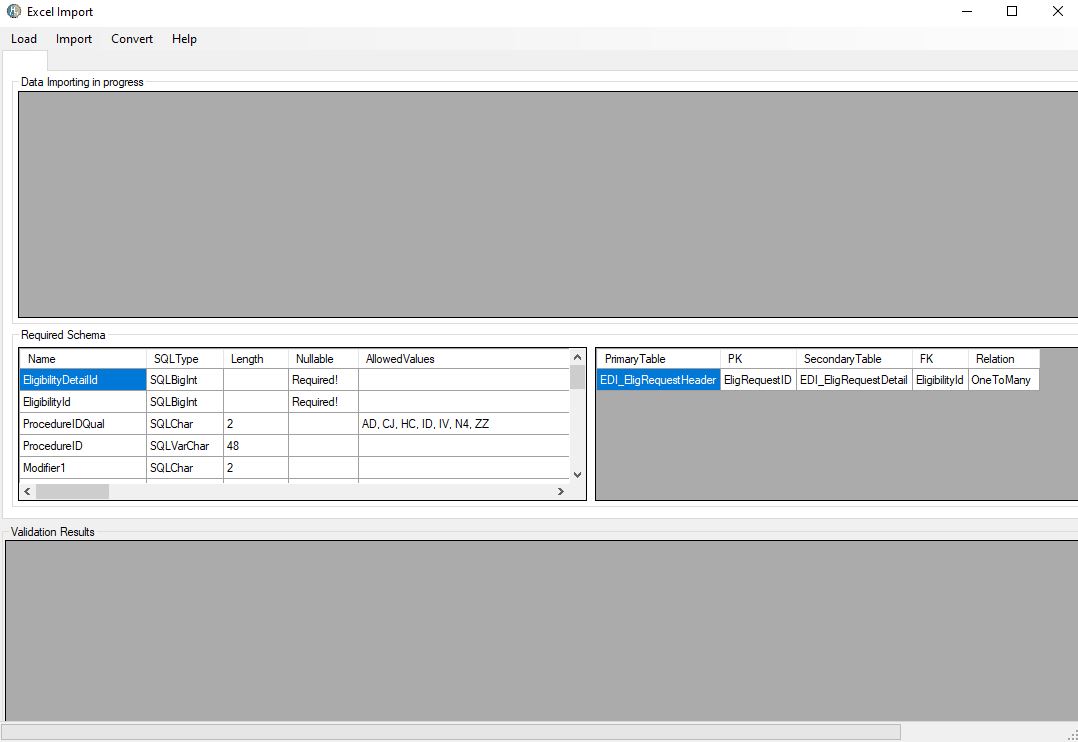
Task: Click the Excel Import app icon in title bar
Action: point(14,12)
